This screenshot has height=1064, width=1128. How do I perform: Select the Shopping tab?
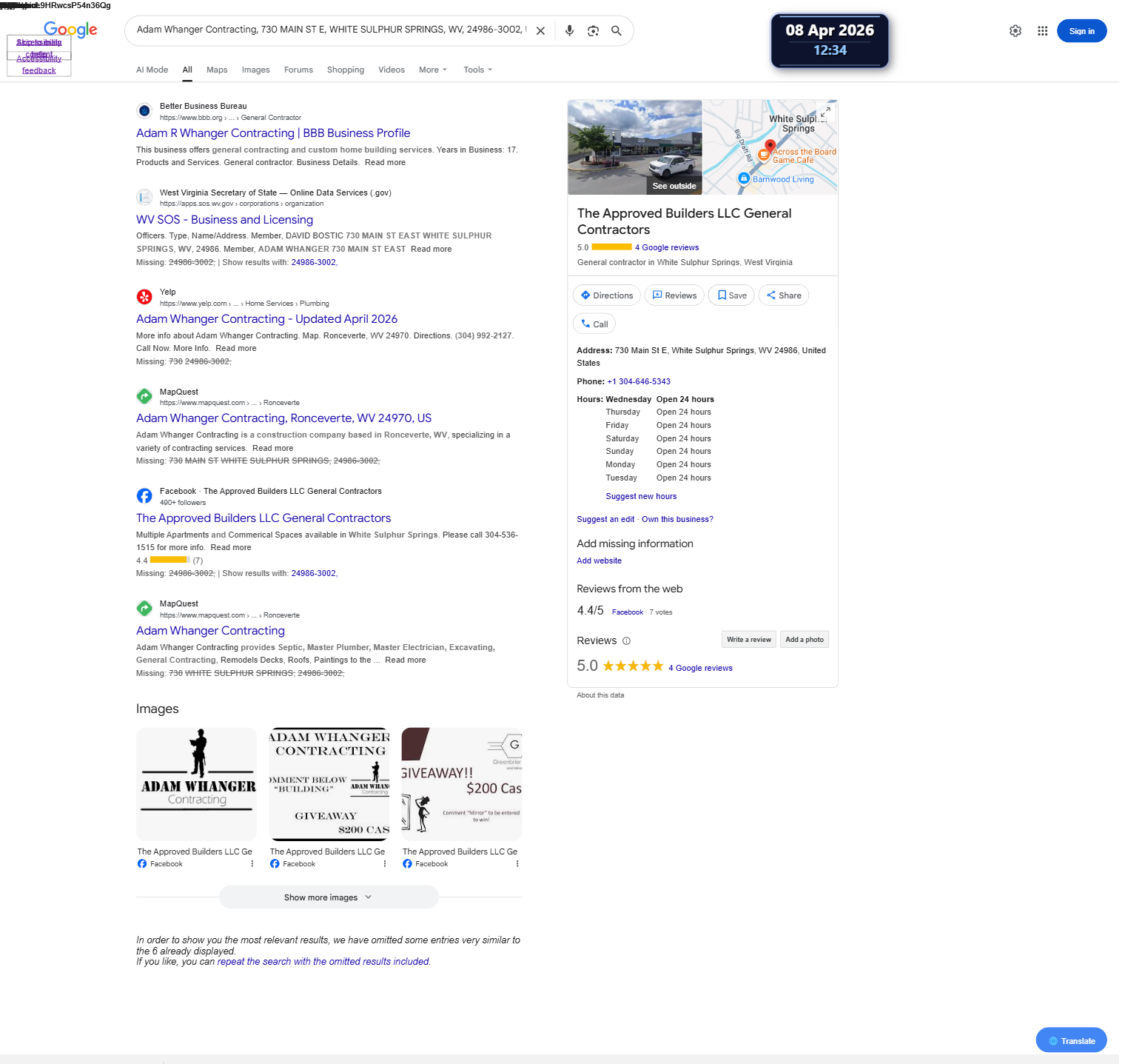(x=346, y=70)
